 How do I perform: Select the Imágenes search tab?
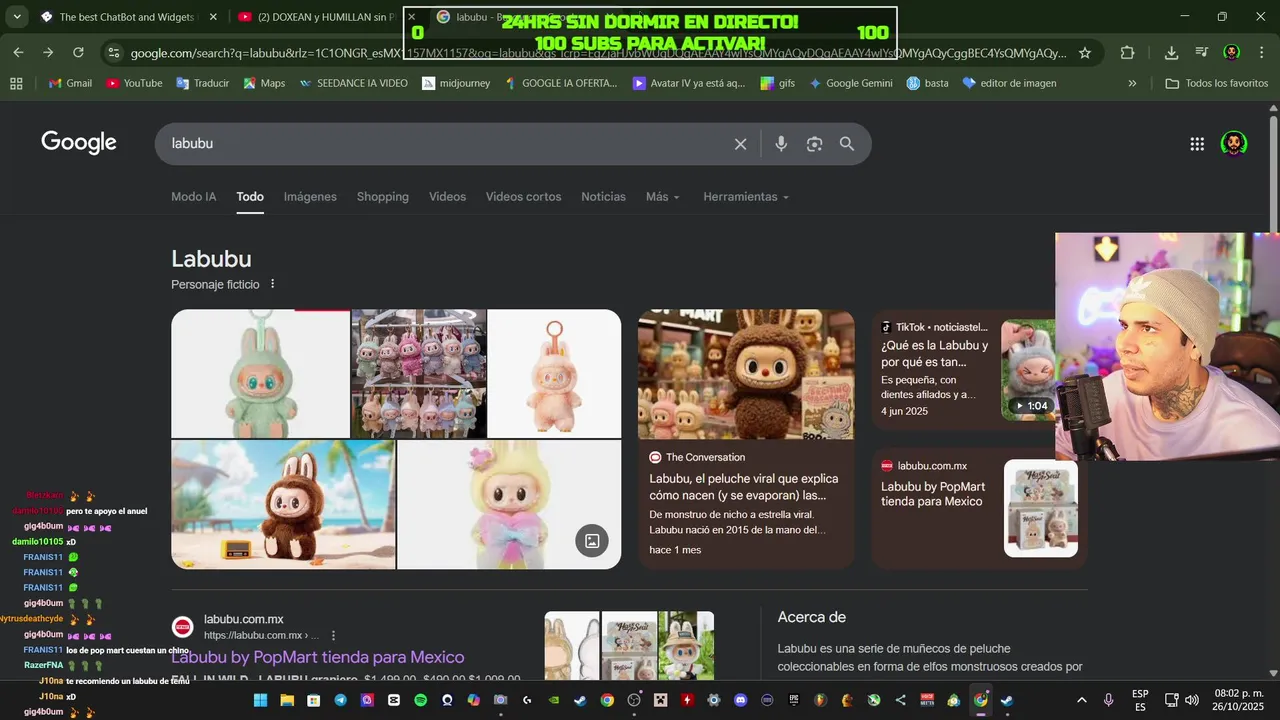(310, 197)
